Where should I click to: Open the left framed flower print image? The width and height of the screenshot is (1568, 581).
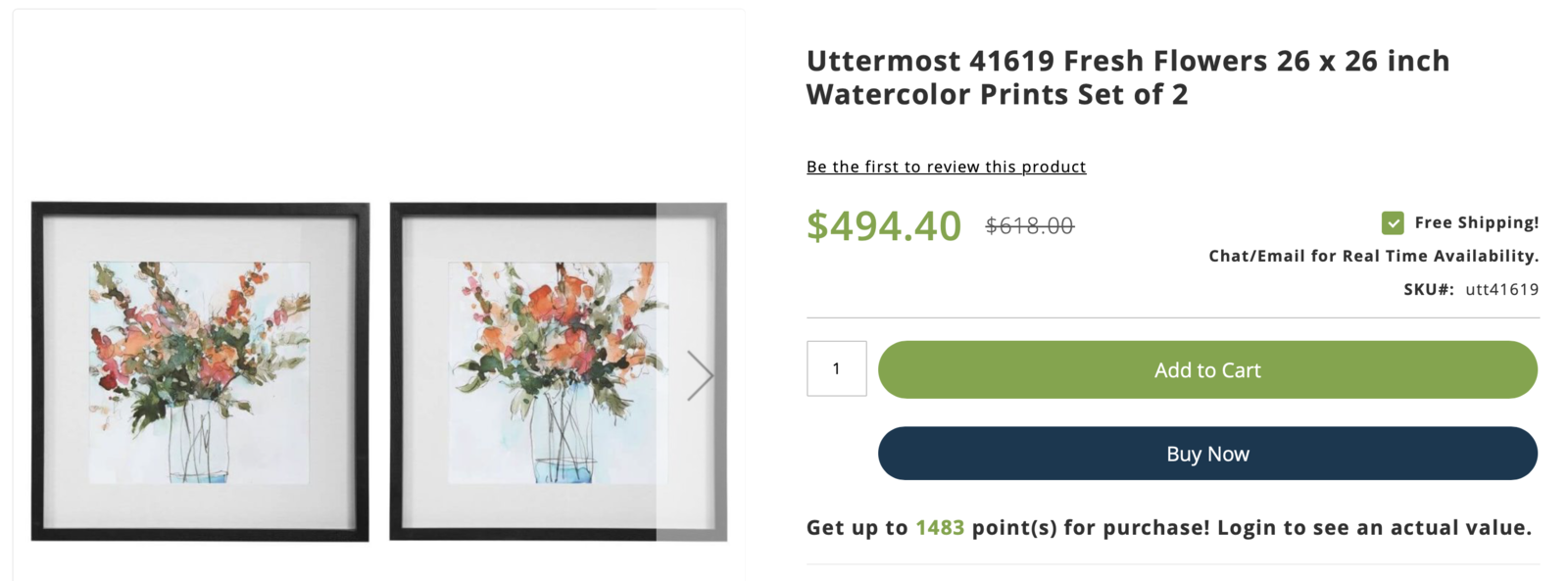coord(200,371)
